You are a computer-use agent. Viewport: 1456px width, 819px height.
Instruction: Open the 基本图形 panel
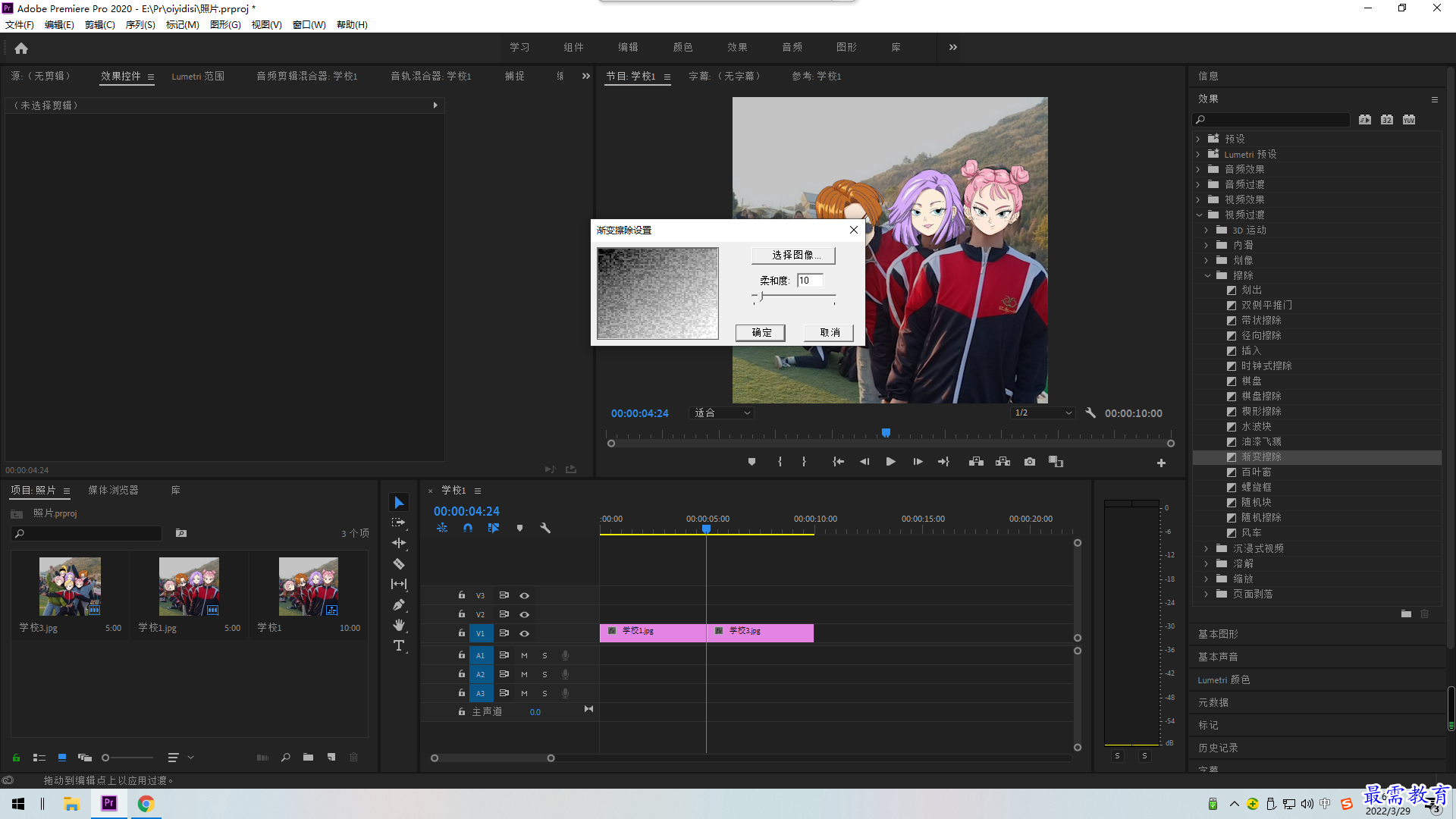1219,634
